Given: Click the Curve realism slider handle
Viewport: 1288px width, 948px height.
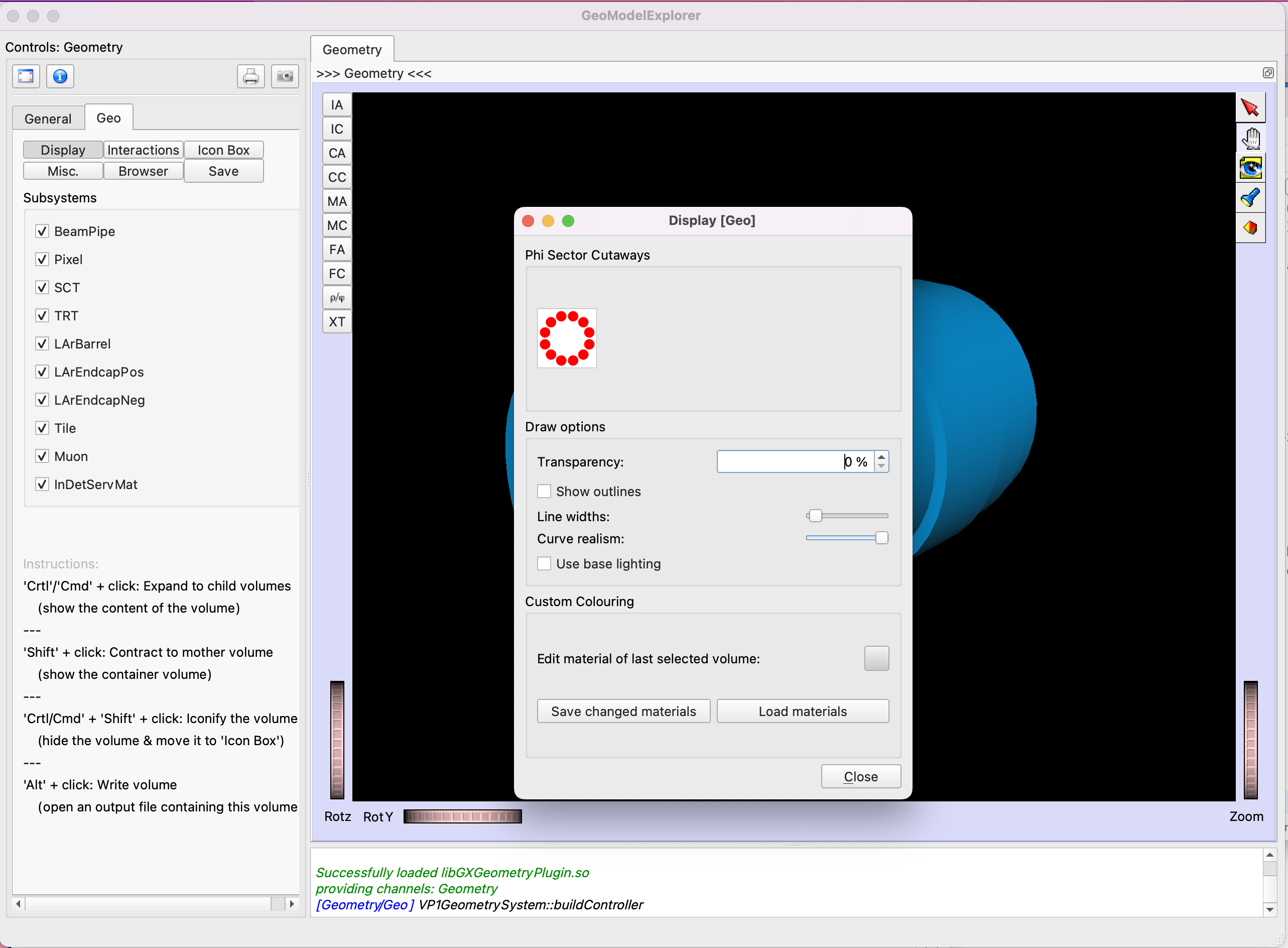Looking at the screenshot, I should [882, 538].
